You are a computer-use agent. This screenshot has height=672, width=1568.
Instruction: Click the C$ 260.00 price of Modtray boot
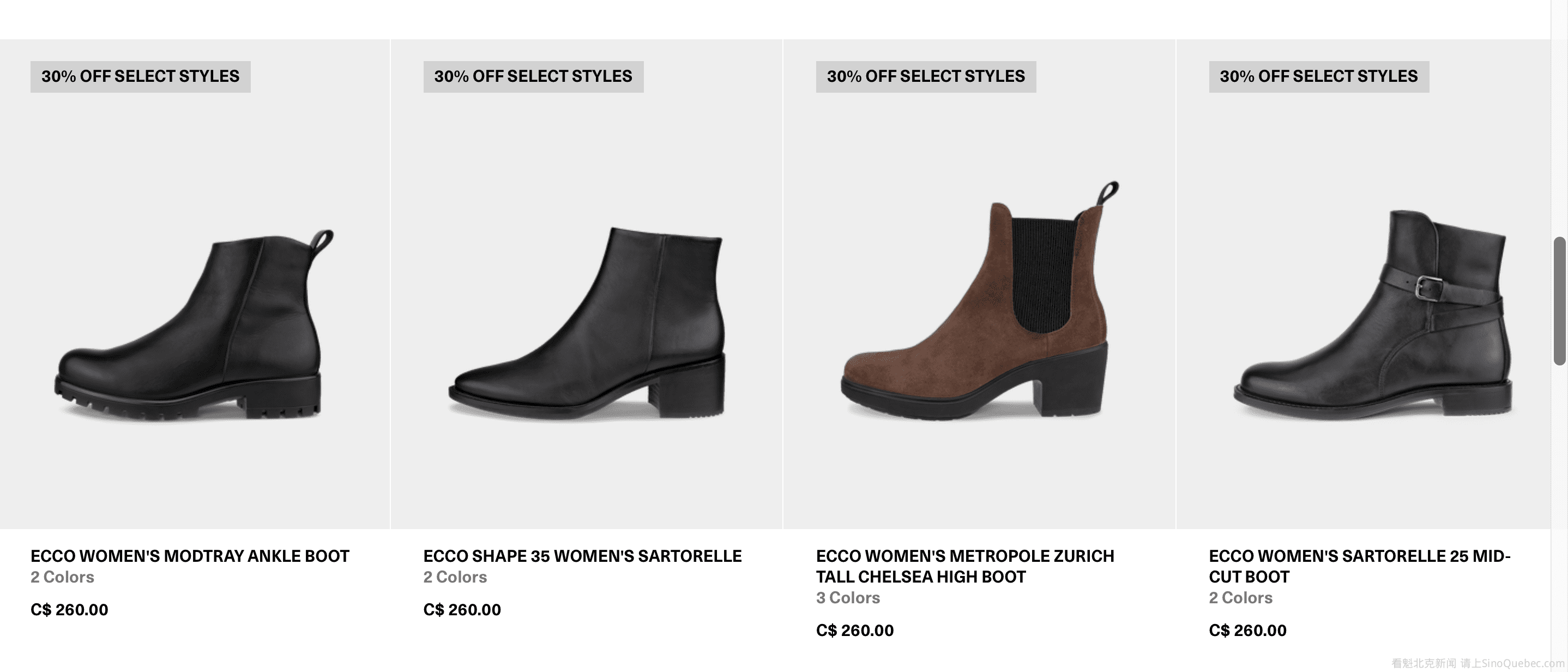click(x=69, y=610)
